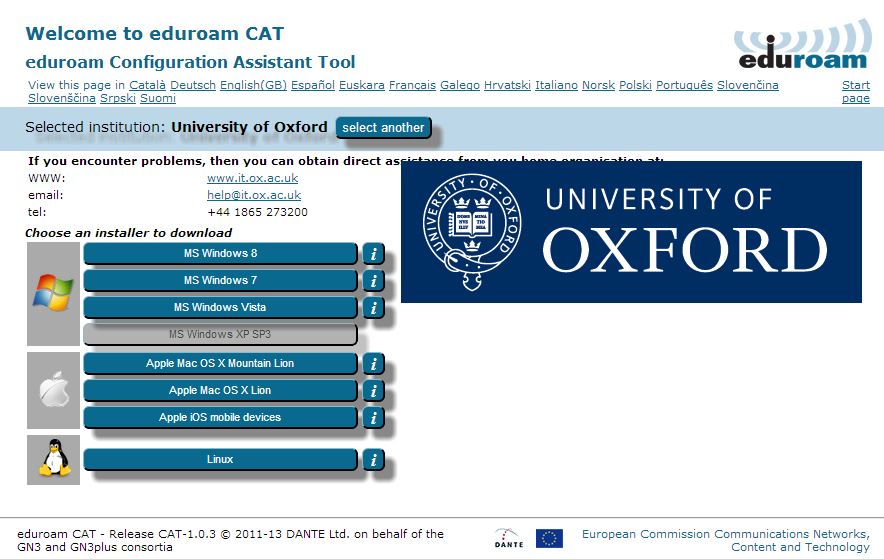Click the University of Oxford banner
Viewport: 884px width, 559px height.
pos(631,232)
